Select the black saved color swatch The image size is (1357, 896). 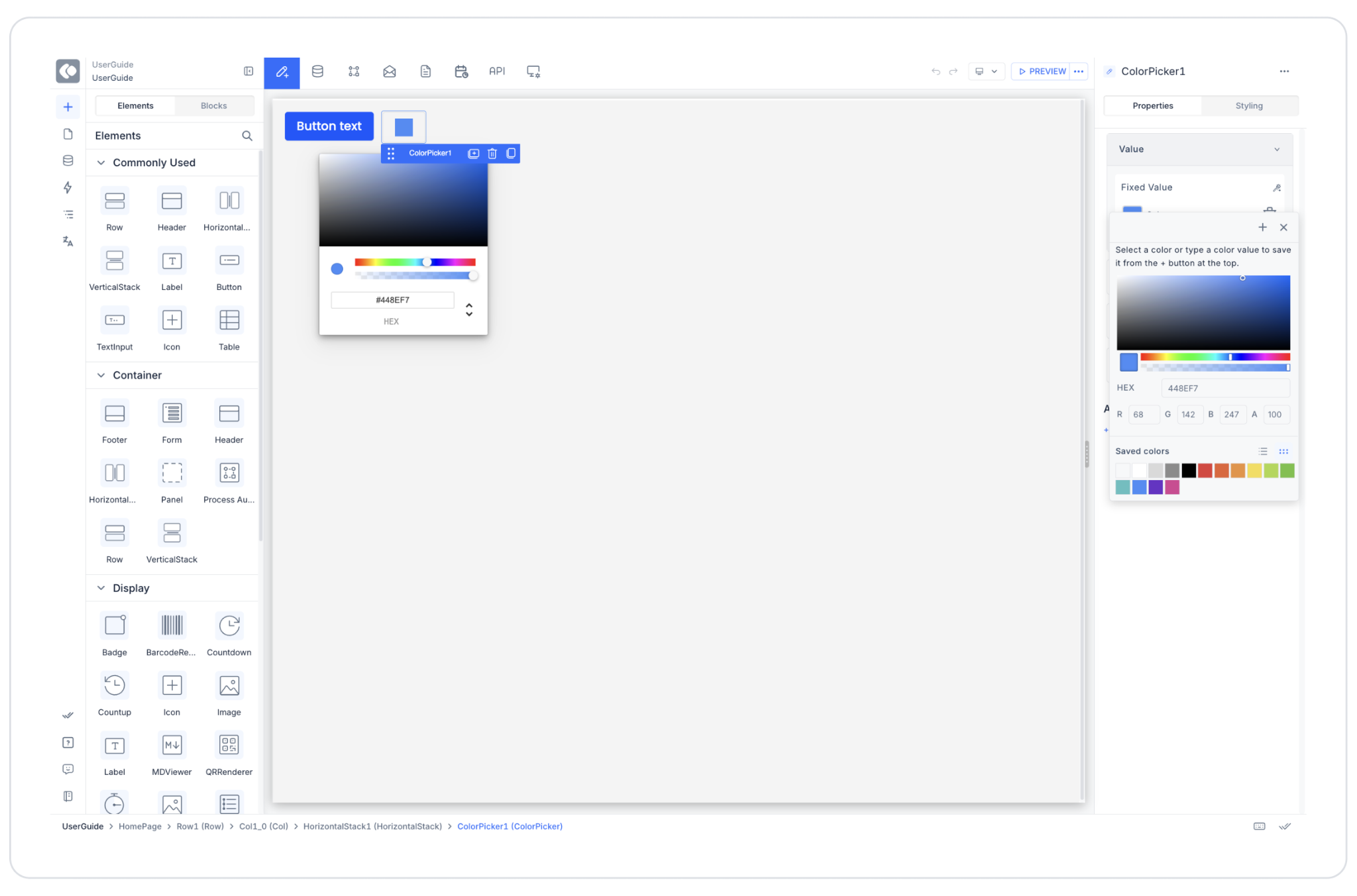click(x=1189, y=471)
